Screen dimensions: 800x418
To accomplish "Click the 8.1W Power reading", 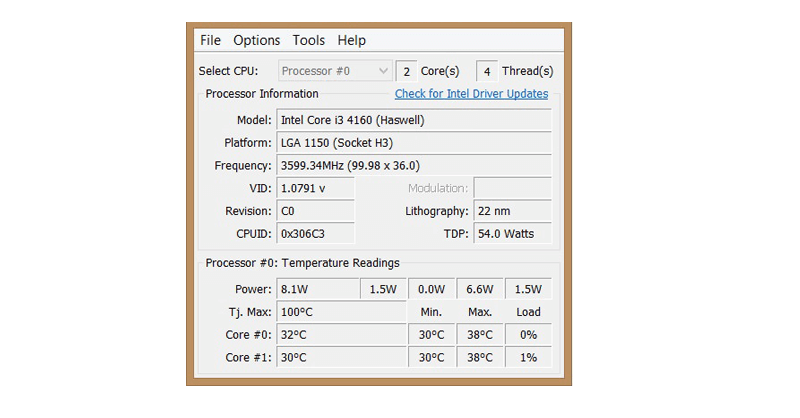I will (317, 289).
